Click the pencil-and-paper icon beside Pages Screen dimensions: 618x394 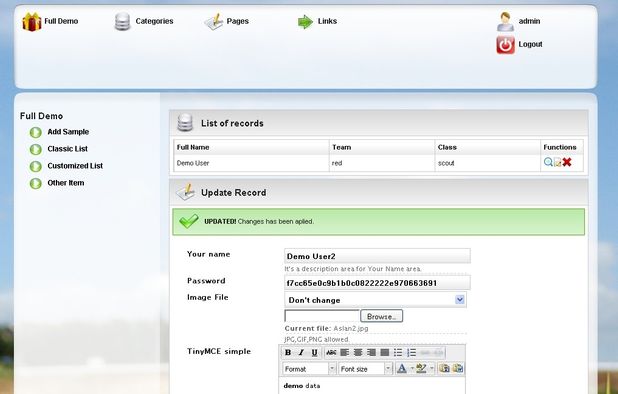click(x=214, y=22)
